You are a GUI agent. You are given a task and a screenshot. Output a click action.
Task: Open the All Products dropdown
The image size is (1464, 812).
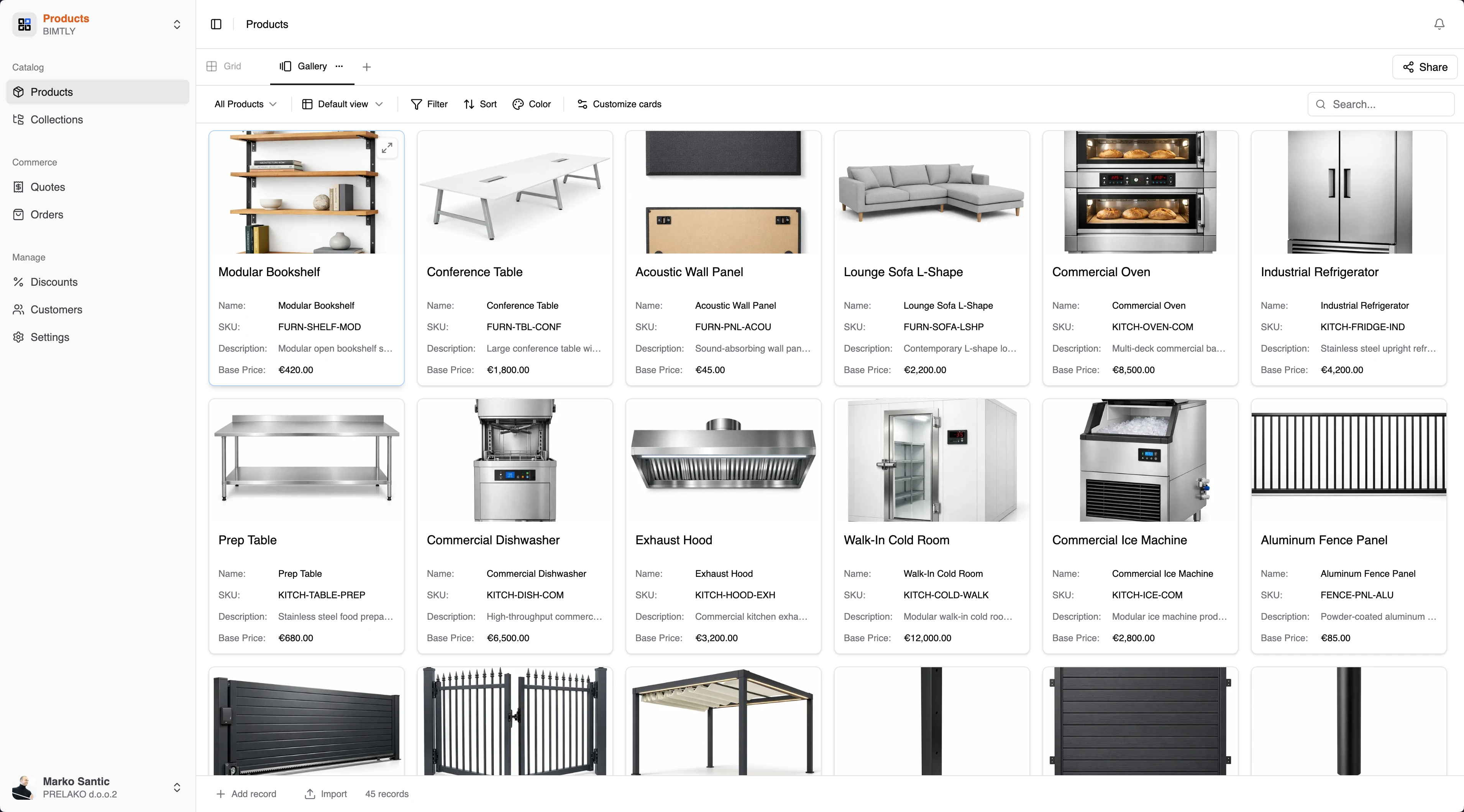(x=245, y=104)
